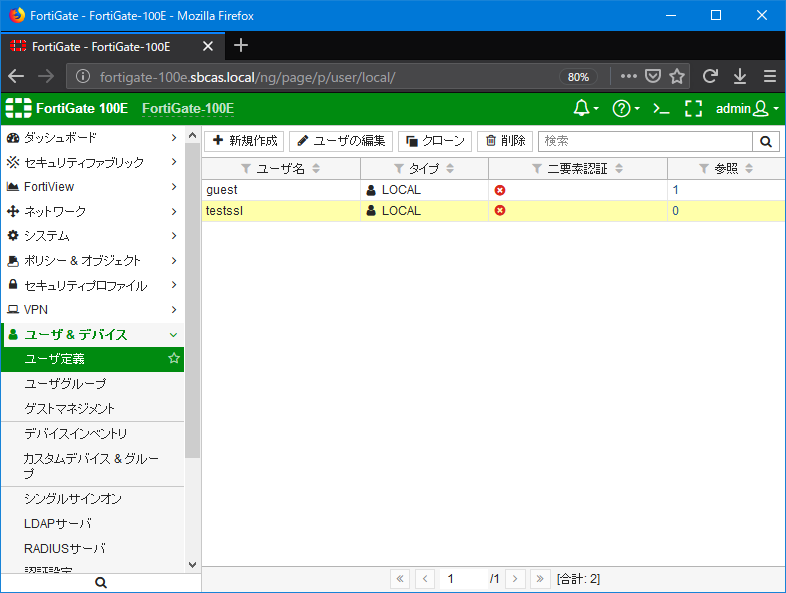Open a new browser tab

click(x=241, y=46)
